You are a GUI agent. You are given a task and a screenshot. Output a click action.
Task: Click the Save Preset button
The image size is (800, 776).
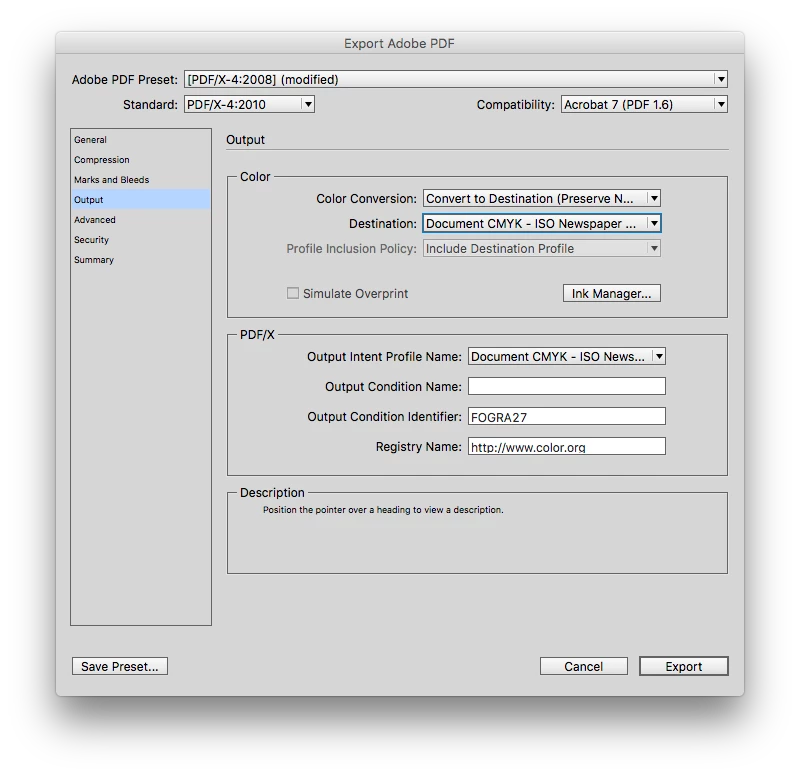tap(120, 666)
